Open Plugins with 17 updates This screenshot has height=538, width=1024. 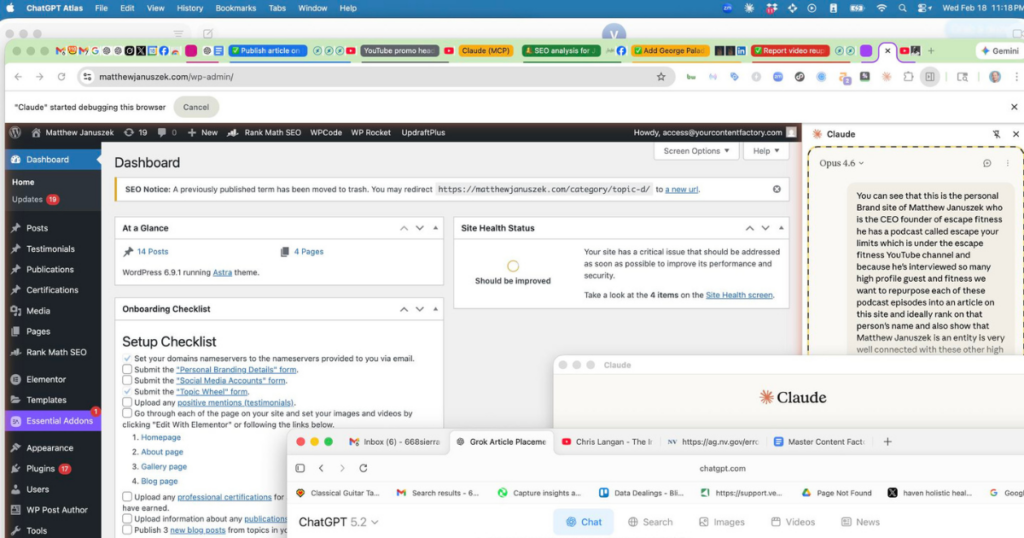[x=40, y=468]
